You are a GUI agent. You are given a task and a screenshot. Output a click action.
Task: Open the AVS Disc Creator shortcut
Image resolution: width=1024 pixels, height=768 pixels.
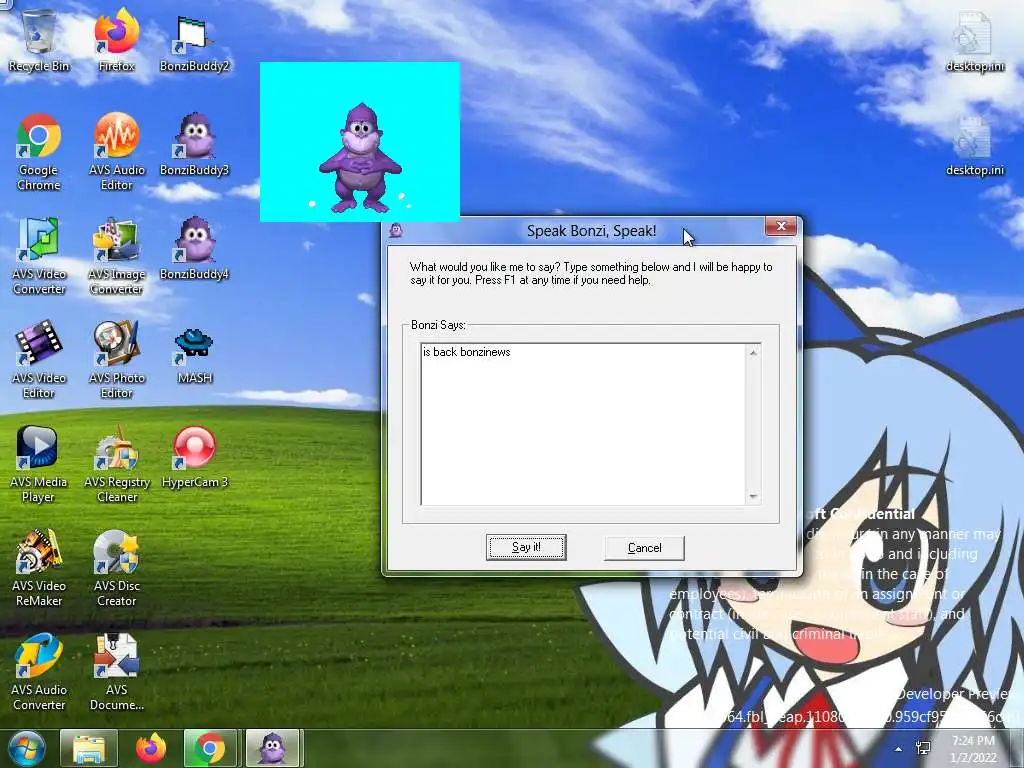click(117, 567)
